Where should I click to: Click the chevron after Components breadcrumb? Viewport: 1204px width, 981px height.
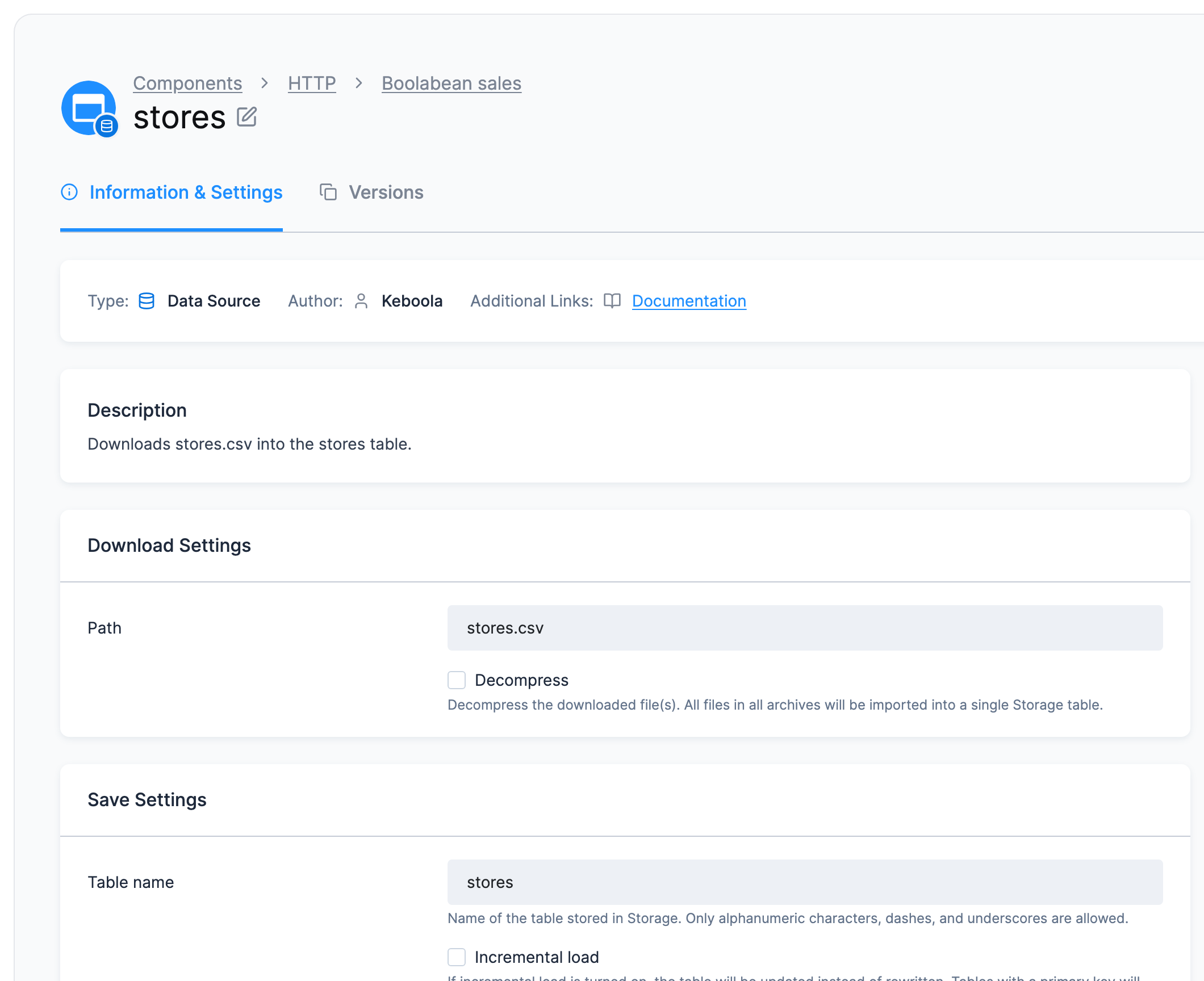coord(265,83)
